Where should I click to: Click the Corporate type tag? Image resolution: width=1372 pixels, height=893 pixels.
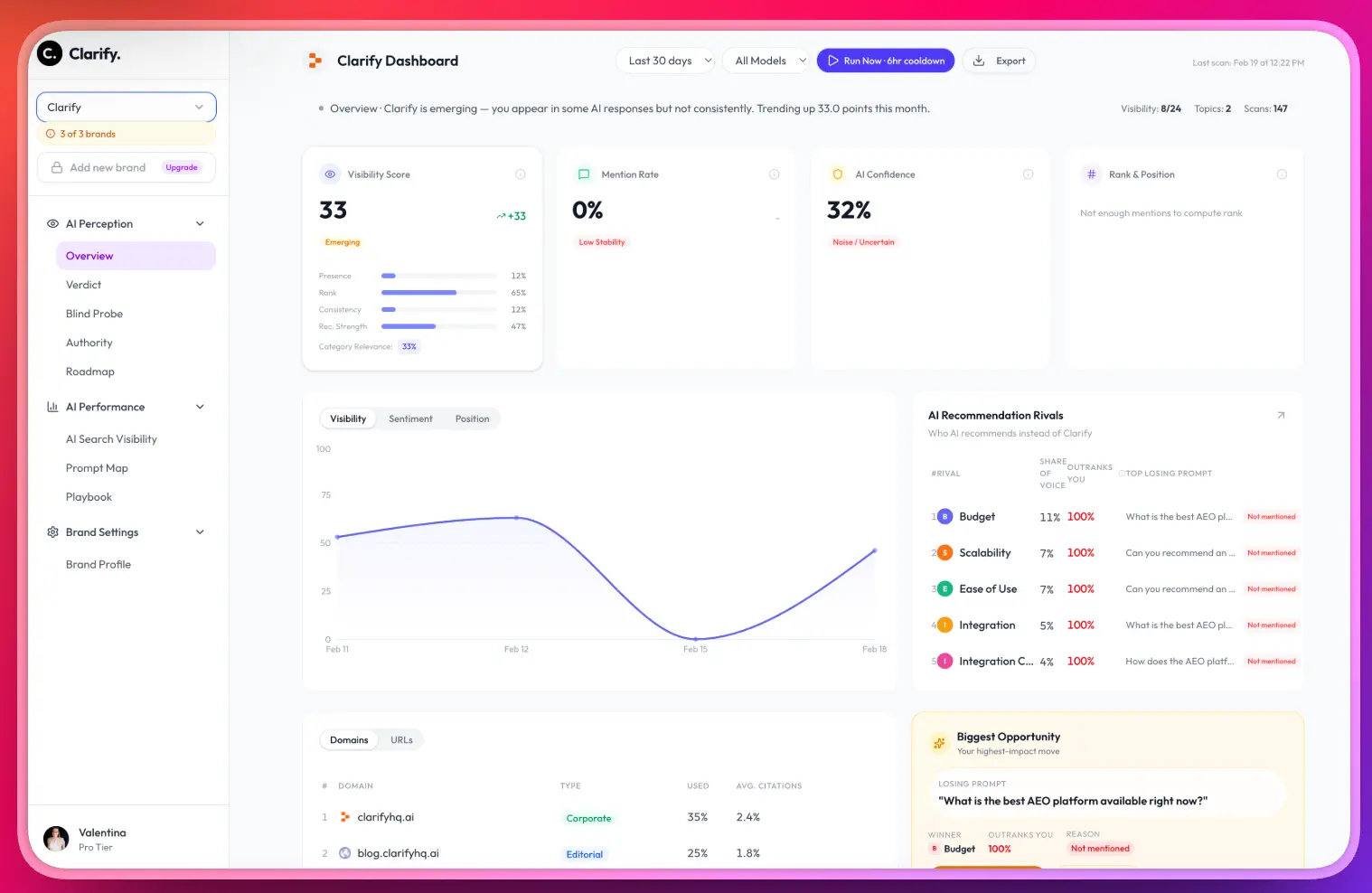(x=588, y=818)
